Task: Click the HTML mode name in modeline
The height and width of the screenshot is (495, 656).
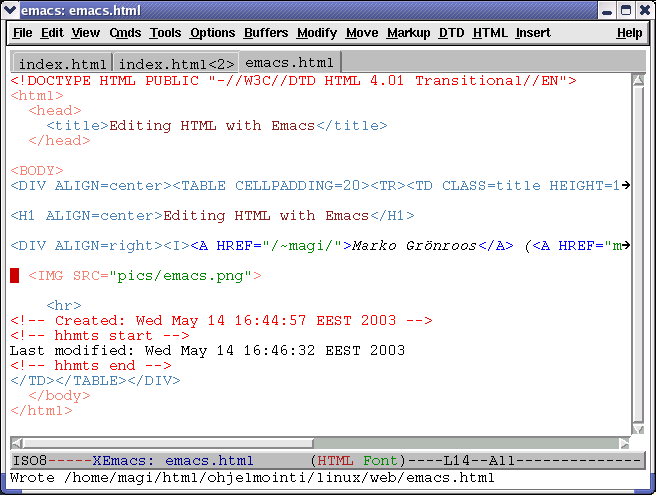Action: coord(335,461)
